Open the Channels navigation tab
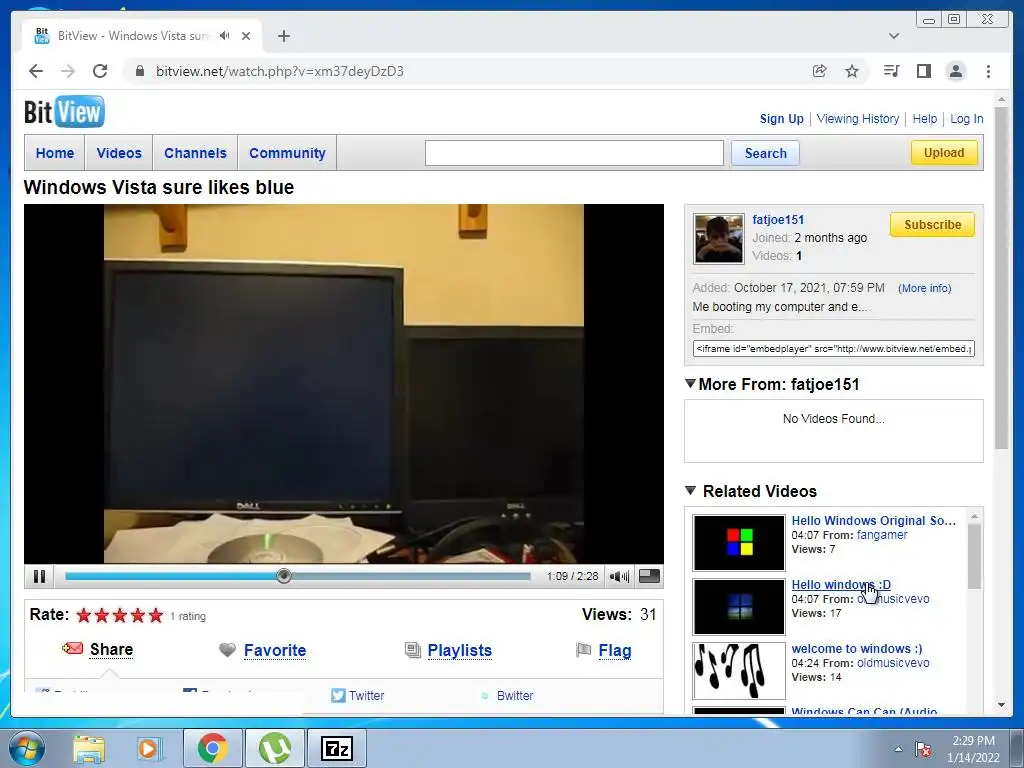 pyautogui.click(x=195, y=153)
